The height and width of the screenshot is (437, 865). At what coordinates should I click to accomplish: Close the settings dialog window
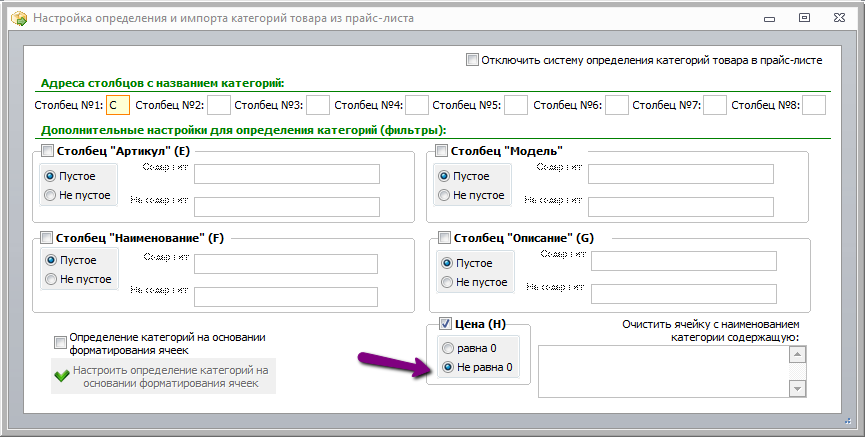[839, 18]
